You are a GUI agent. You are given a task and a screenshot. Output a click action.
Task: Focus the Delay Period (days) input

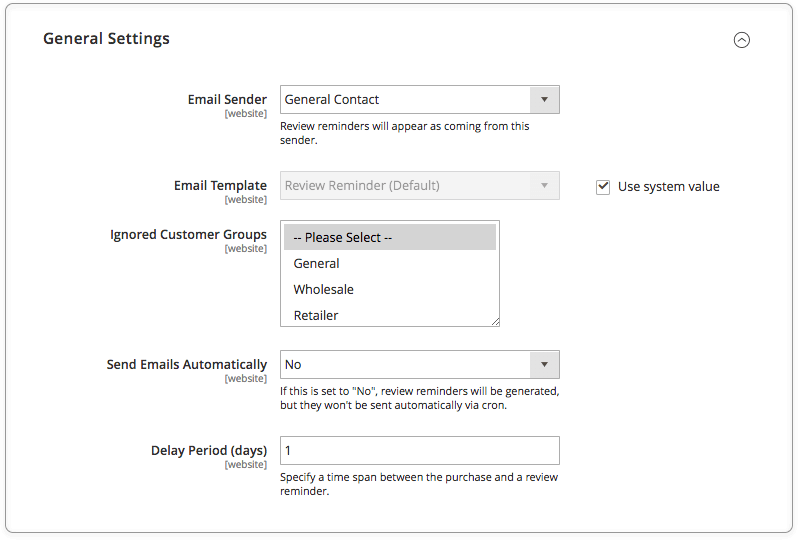coord(419,450)
